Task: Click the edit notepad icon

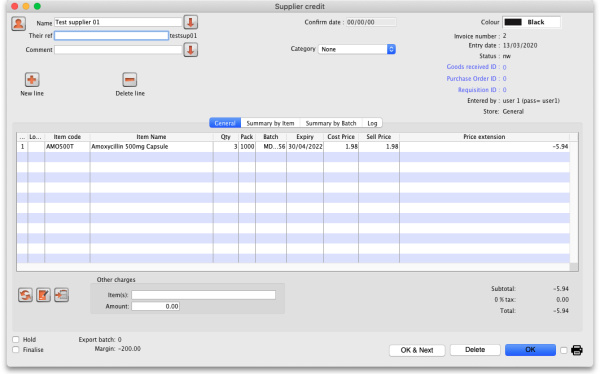Action: coord(43,295)
